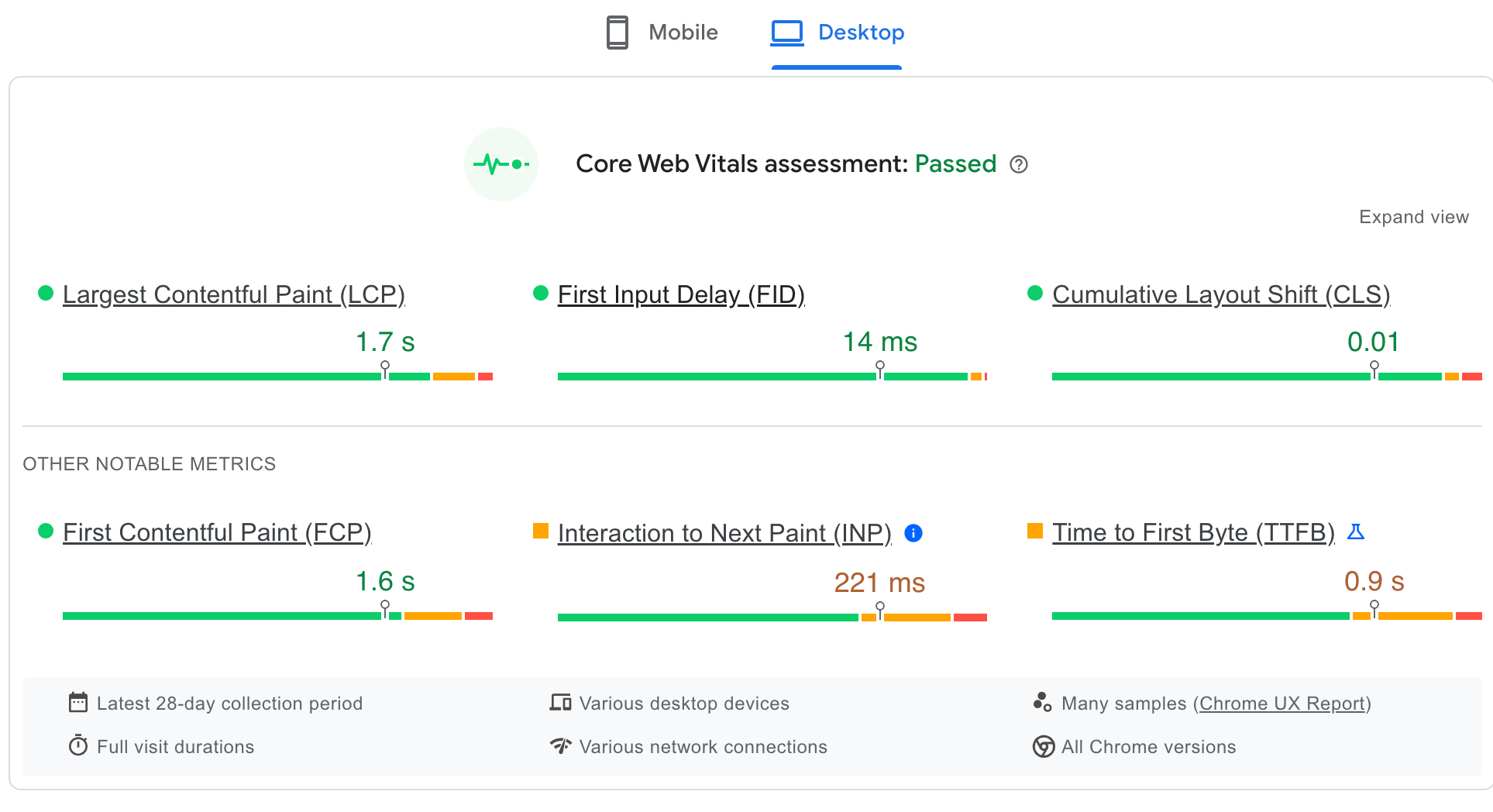Click the OTHER NOTABLE METRICS heading
Image resolution: width=1493 pixels, height=812 pixels.
[150, 464]
